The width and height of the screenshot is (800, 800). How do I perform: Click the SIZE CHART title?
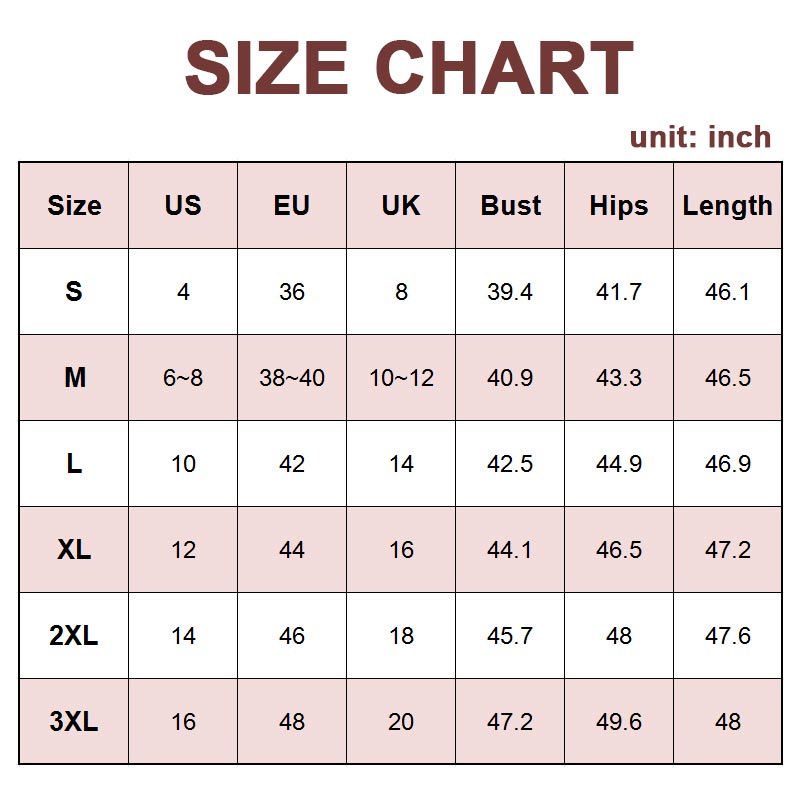[409, 69]
